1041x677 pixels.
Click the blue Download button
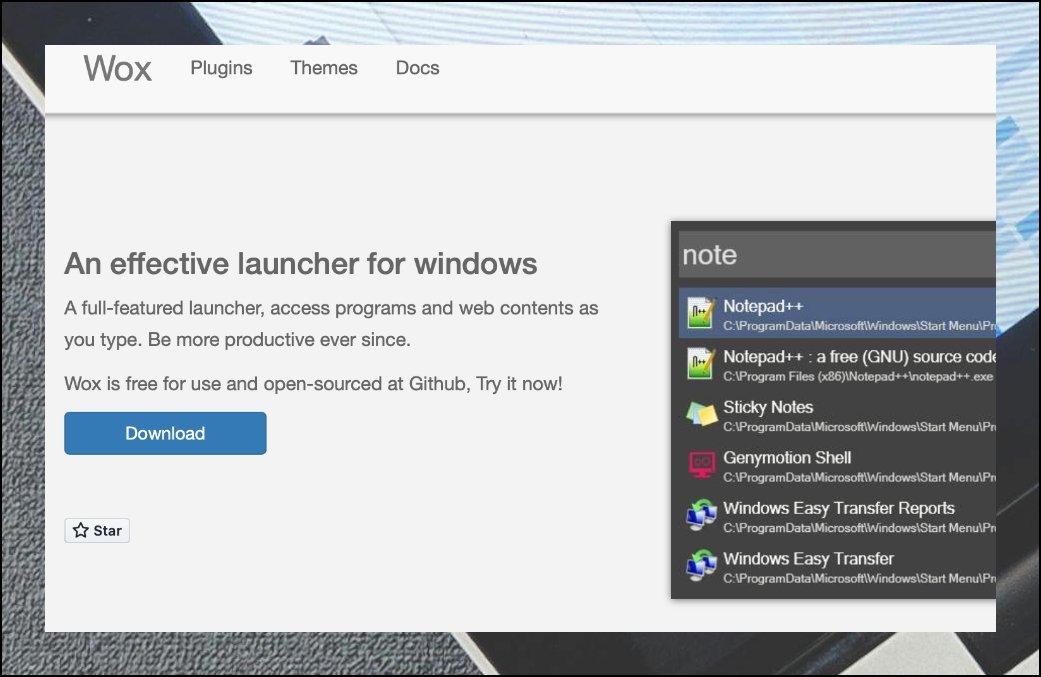[x=165, y=433]
